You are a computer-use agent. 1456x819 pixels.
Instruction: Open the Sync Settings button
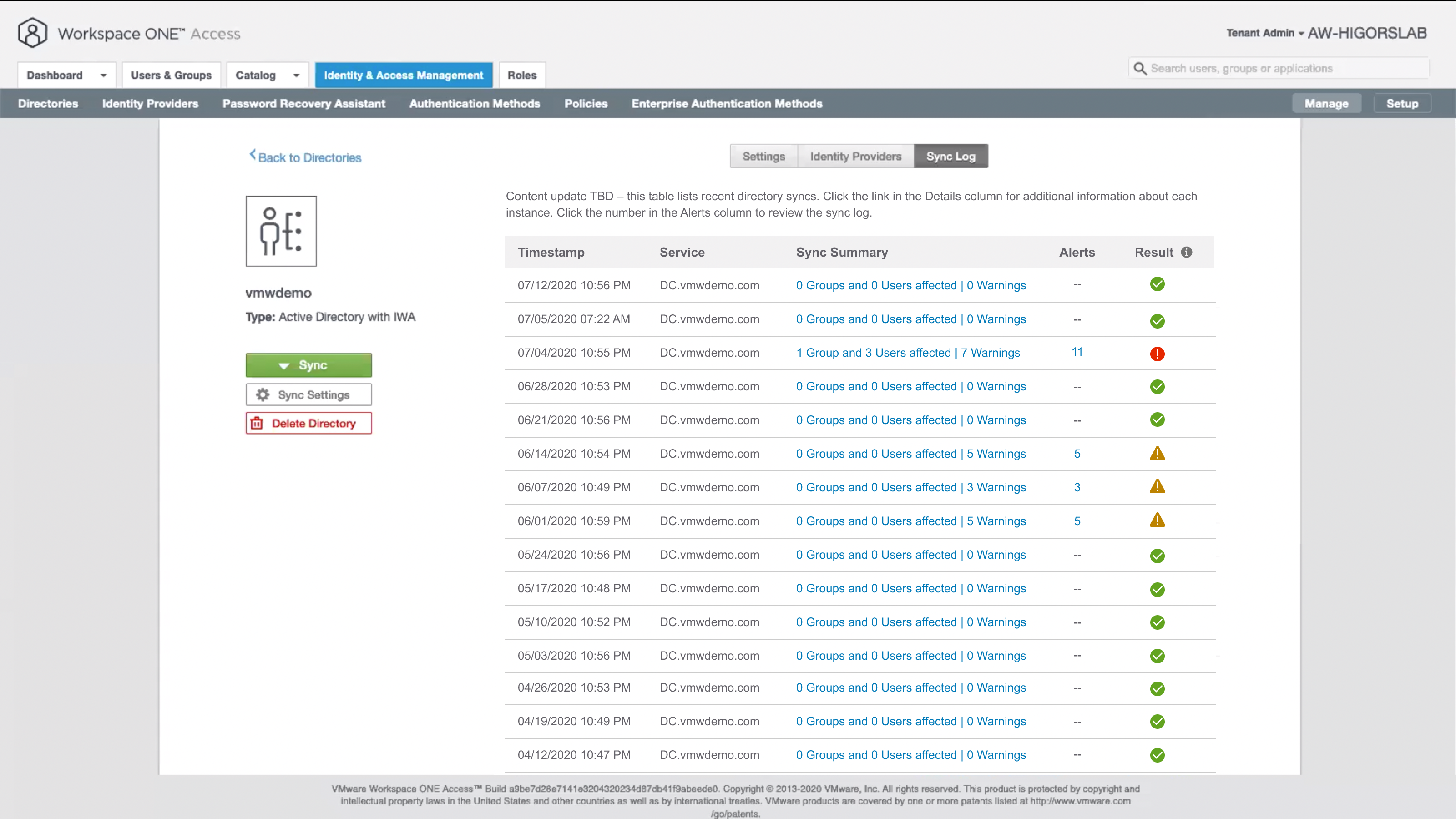click(x=308, y=394)
